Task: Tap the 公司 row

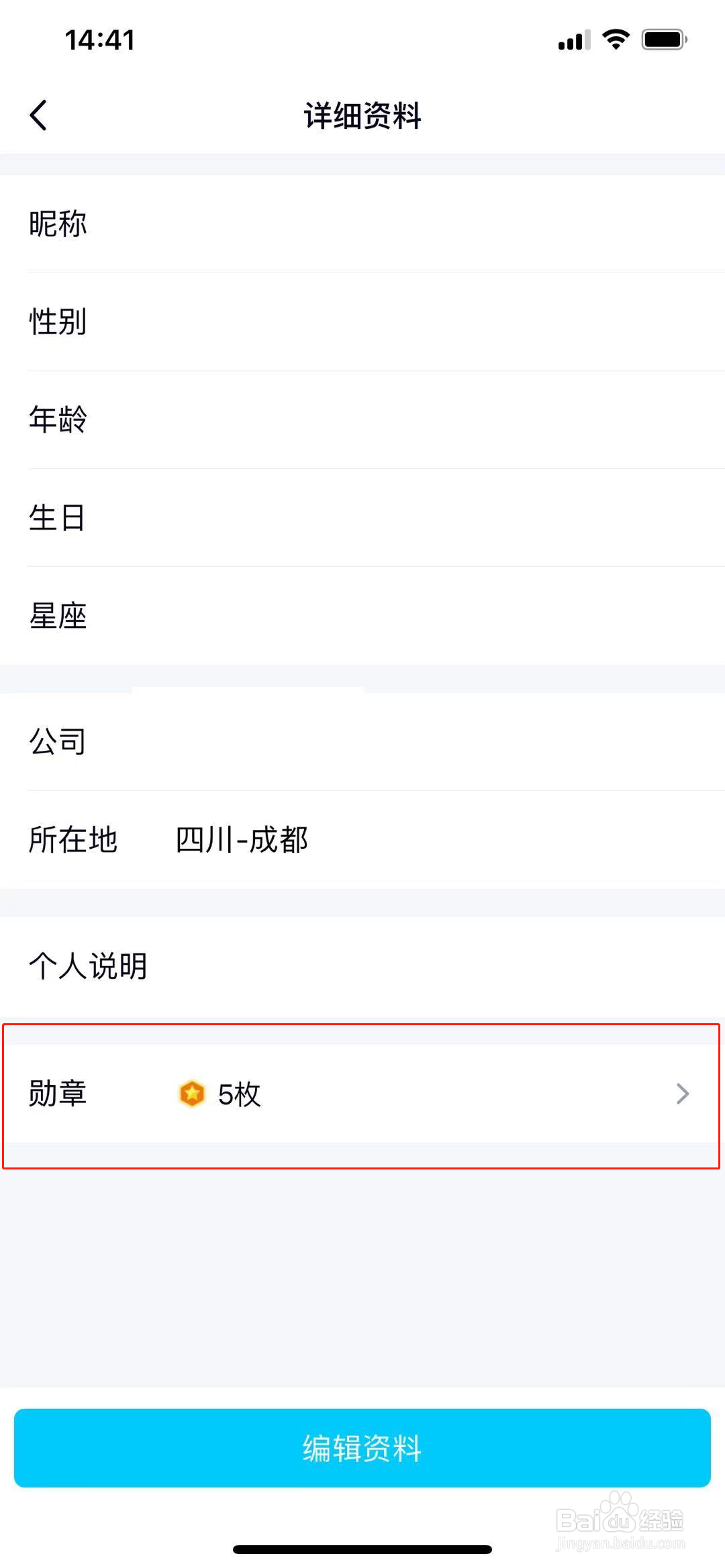Action: [x=362, y=742]
